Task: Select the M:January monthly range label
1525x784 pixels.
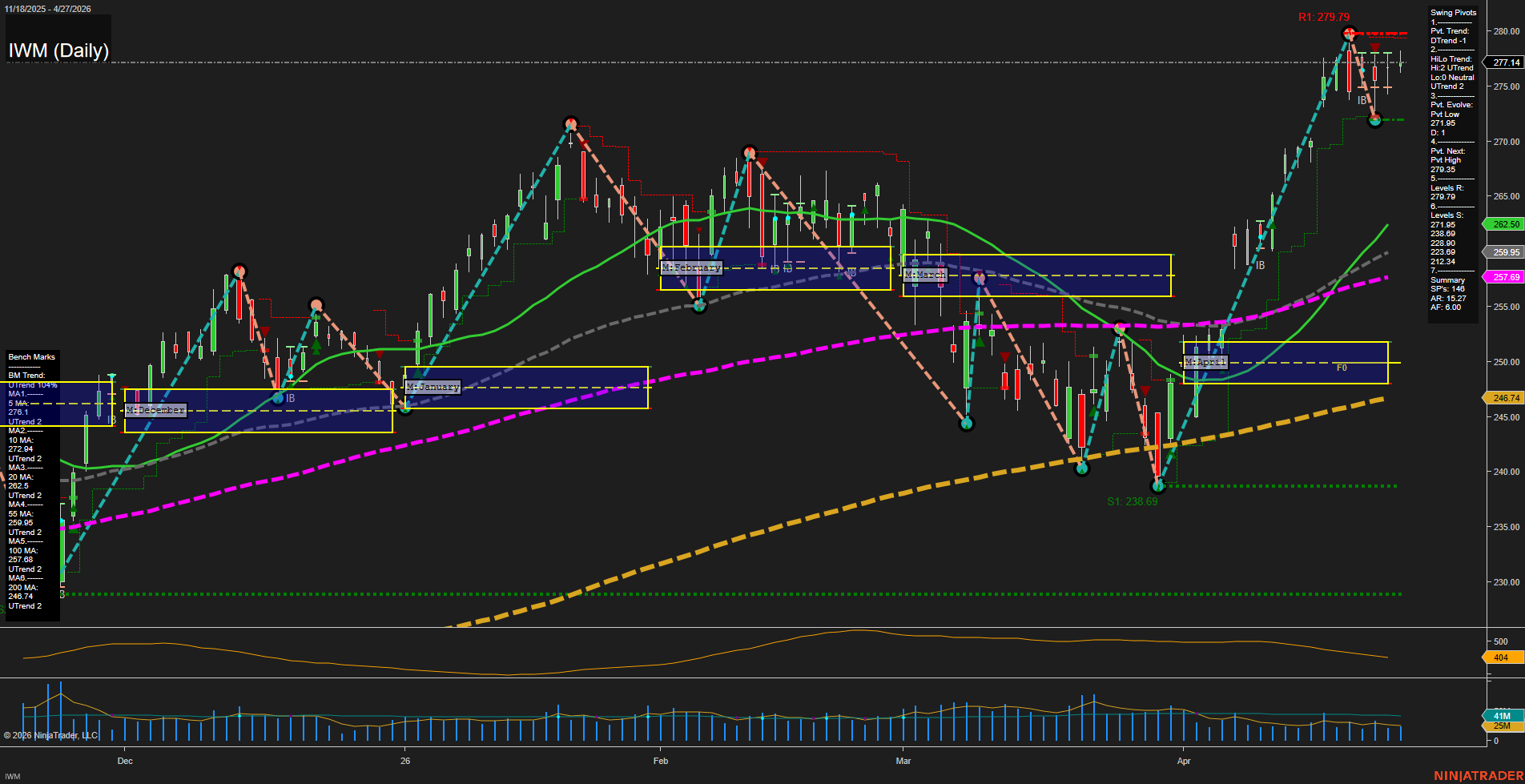Action: [x=433, y=387]
